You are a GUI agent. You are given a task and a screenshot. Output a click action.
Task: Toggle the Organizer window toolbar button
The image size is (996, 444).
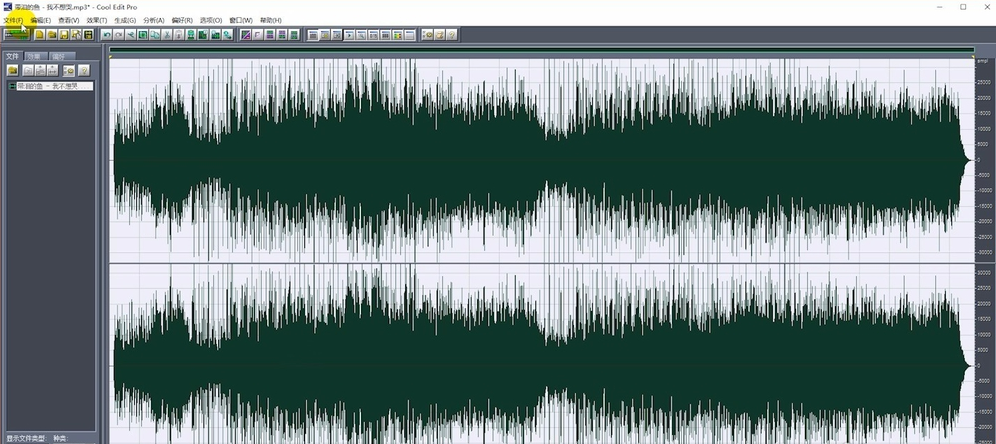[313, 35]
